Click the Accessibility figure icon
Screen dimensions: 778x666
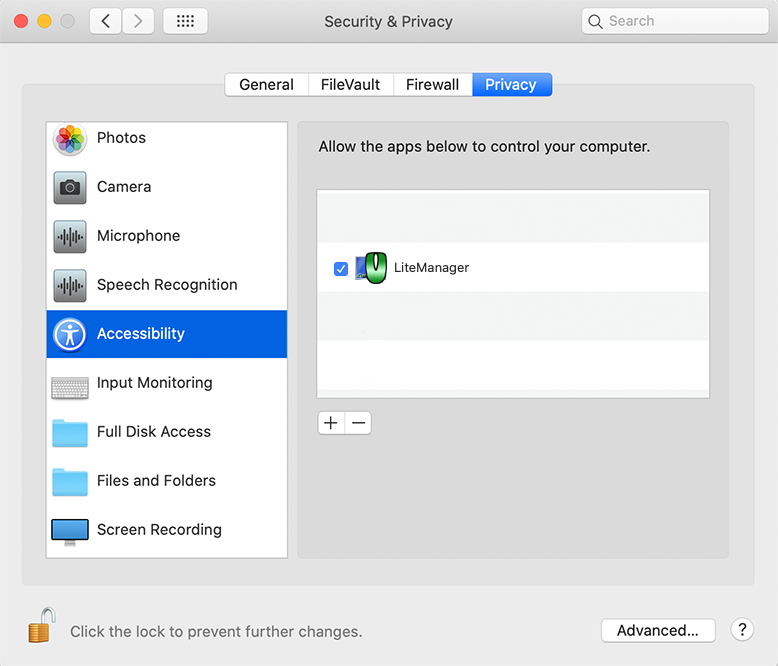[70, 334]
